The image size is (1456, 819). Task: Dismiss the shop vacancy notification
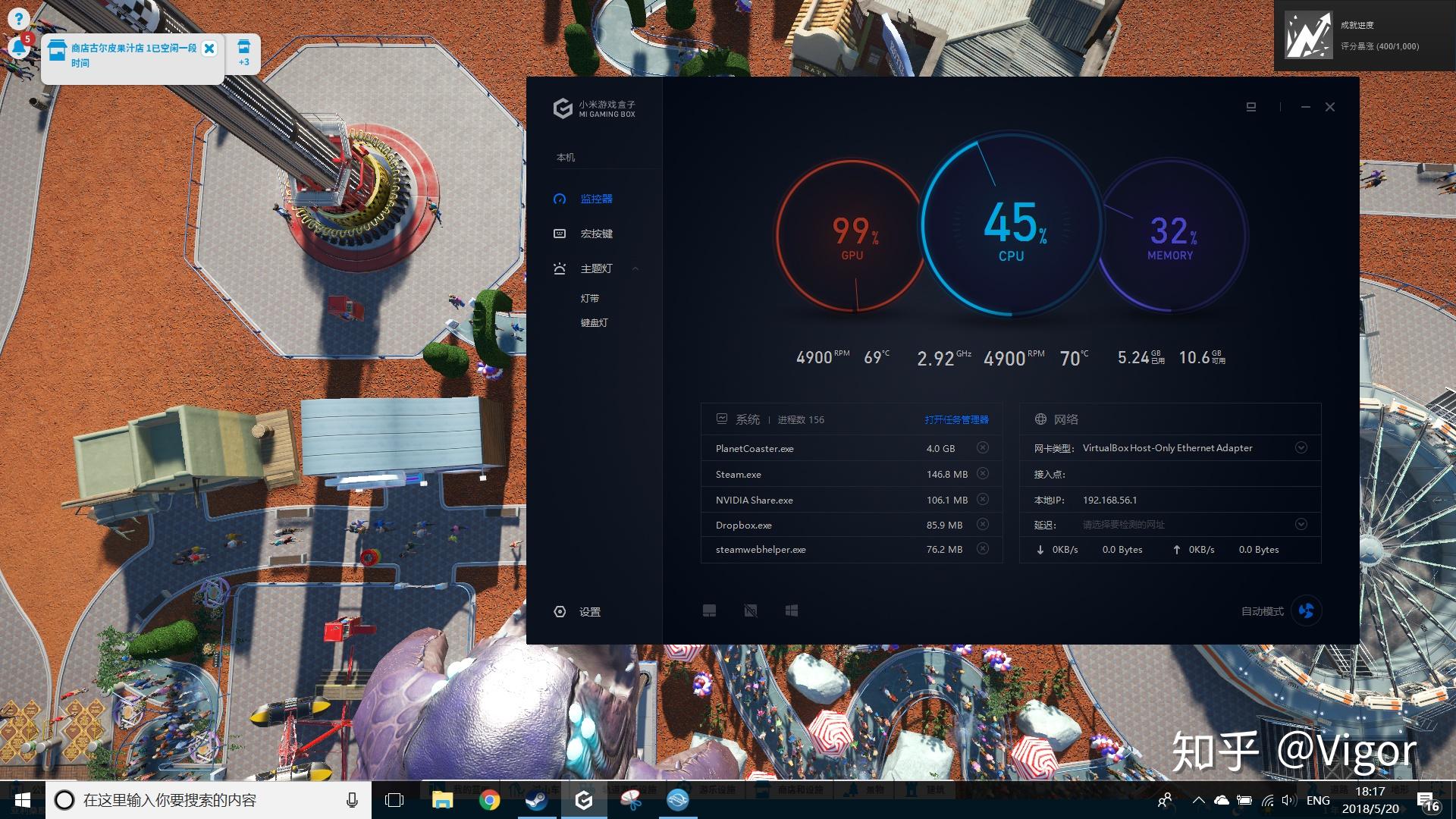coord(209,49)
